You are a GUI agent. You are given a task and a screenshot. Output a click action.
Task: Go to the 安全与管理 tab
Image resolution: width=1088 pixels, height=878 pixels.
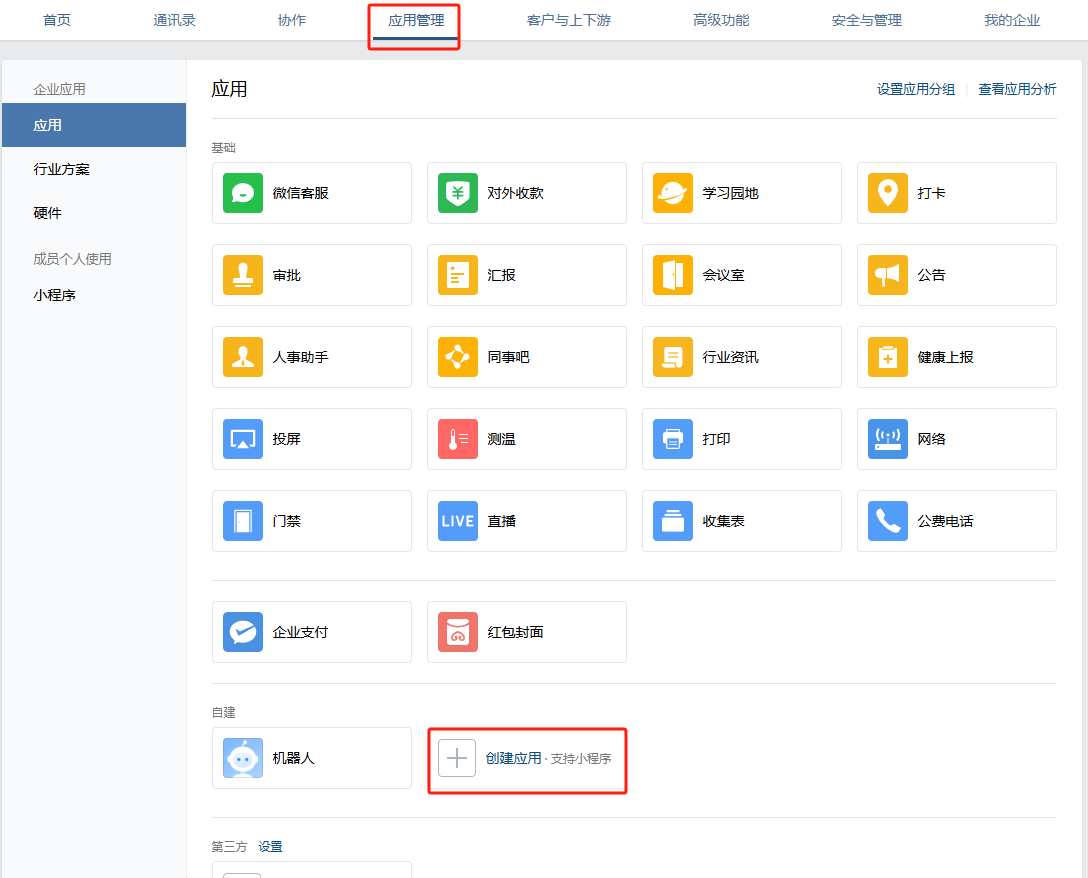coord(867,20)
